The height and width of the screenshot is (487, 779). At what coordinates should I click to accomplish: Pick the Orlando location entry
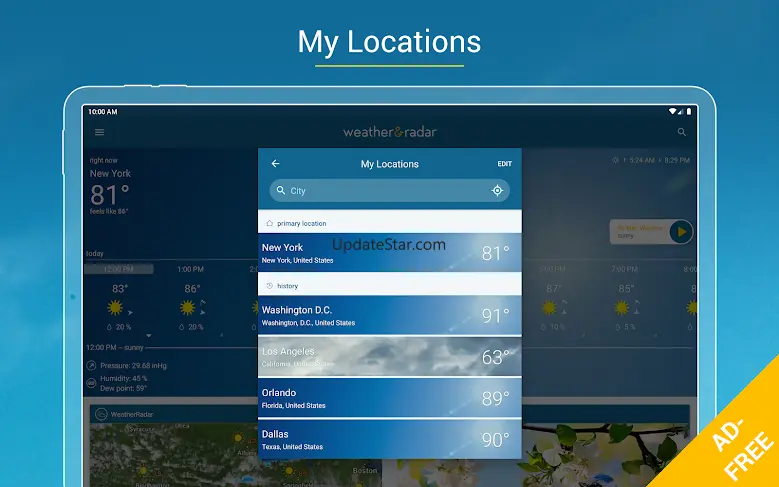click(390, 398)
